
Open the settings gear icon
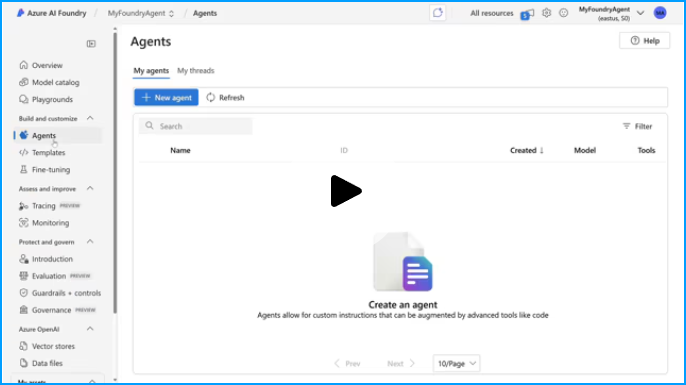(546, 13)
